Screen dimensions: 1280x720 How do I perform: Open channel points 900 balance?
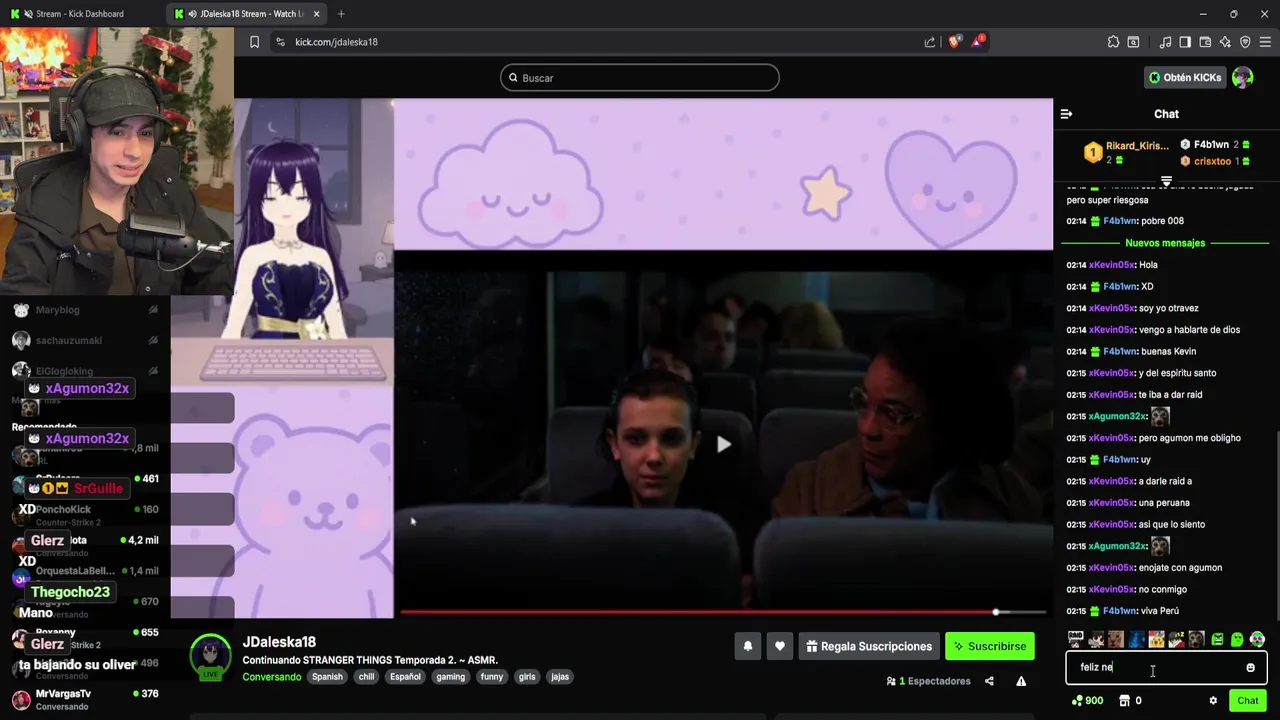1088,701
